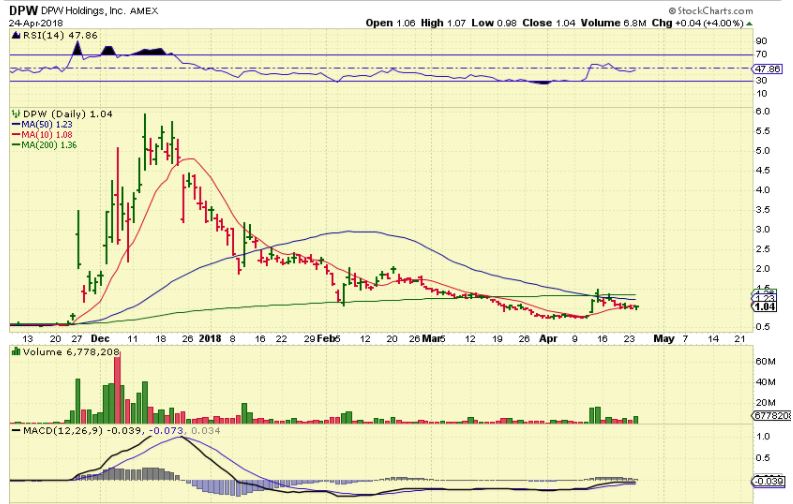Click the Low 0.98 value
The width and height of the screenshot is (793, 504).
coord(494,23)
